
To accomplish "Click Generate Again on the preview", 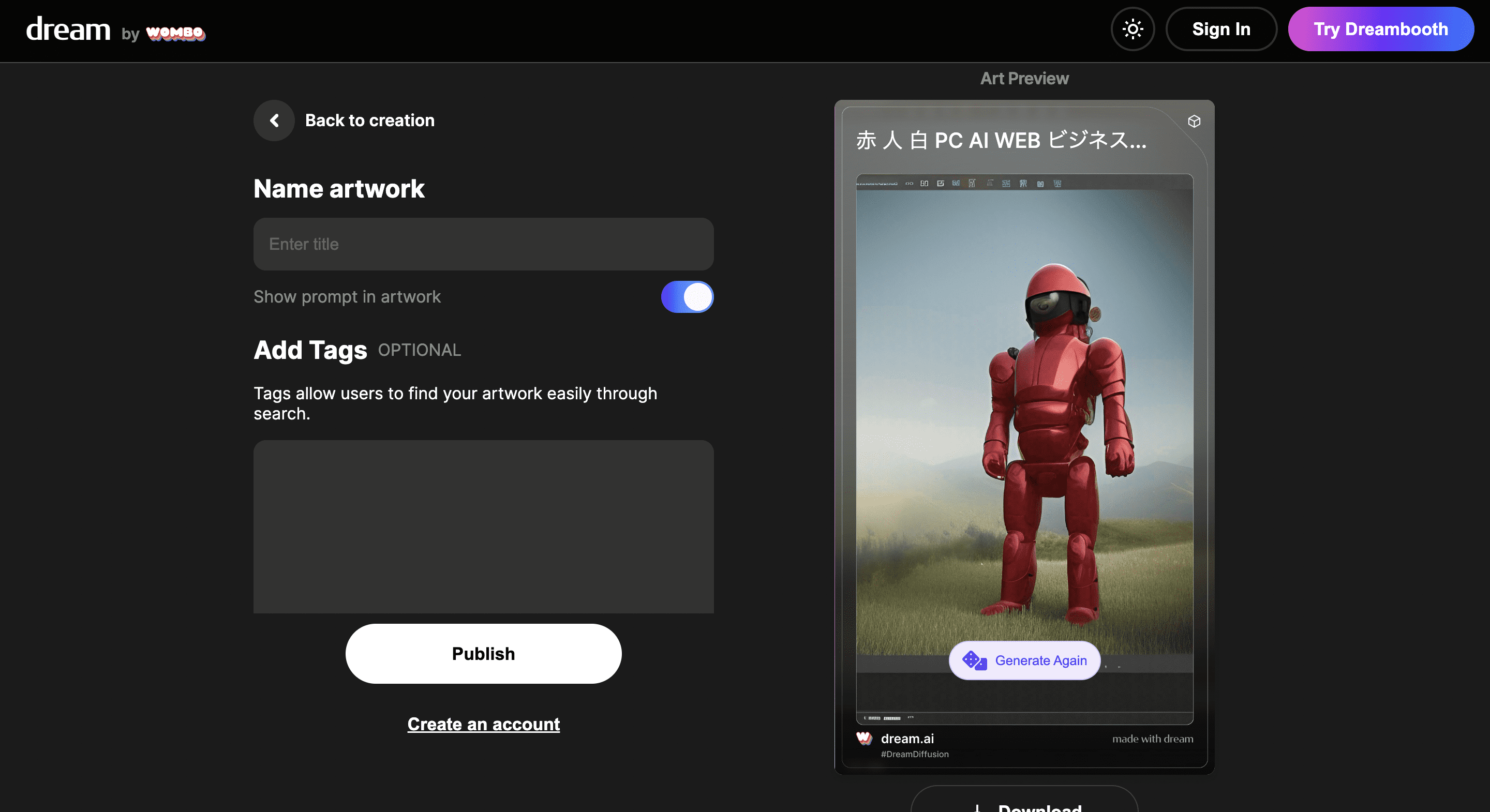I will [x=1040, y=660].
